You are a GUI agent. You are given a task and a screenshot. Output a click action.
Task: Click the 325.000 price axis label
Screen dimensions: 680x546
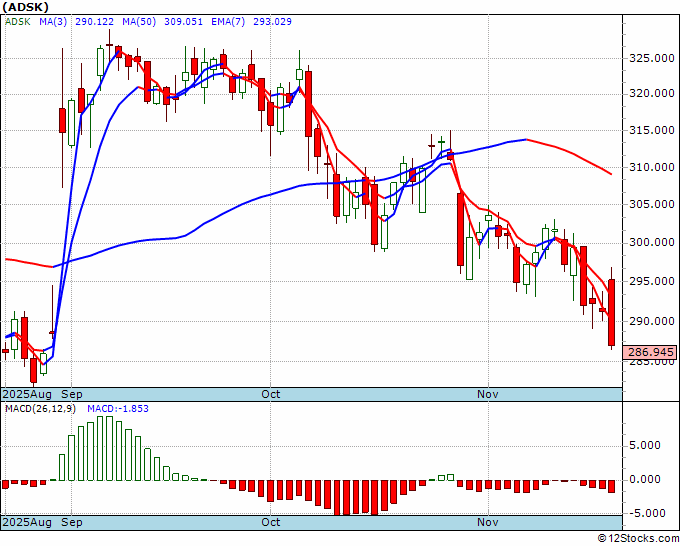click(x=652, y=58)
